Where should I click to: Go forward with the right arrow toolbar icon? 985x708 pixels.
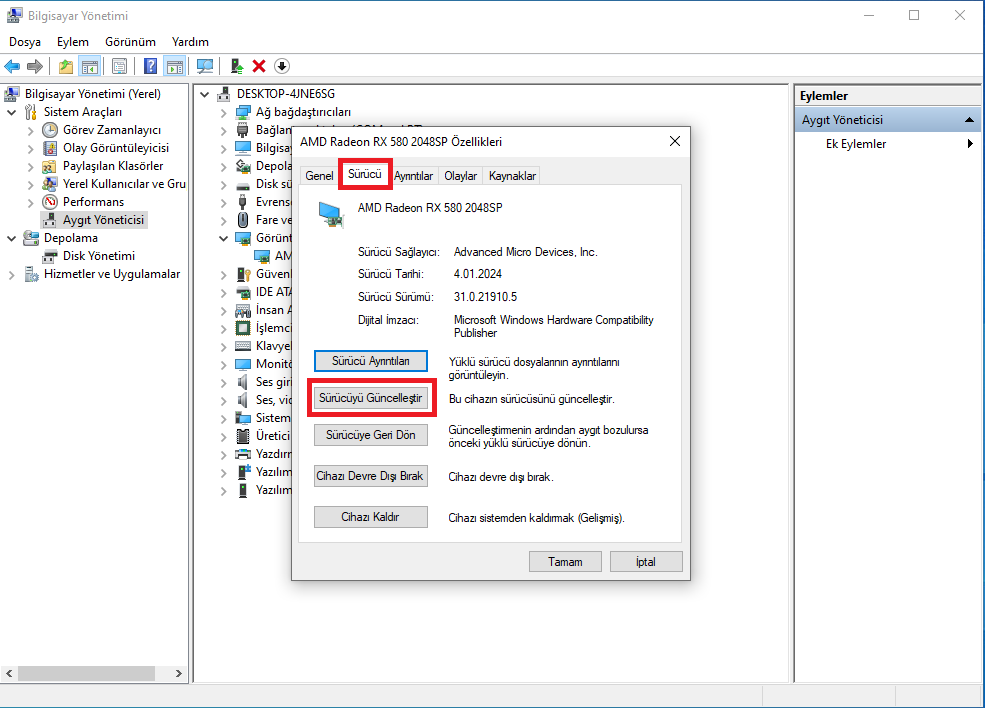(35, 66)
